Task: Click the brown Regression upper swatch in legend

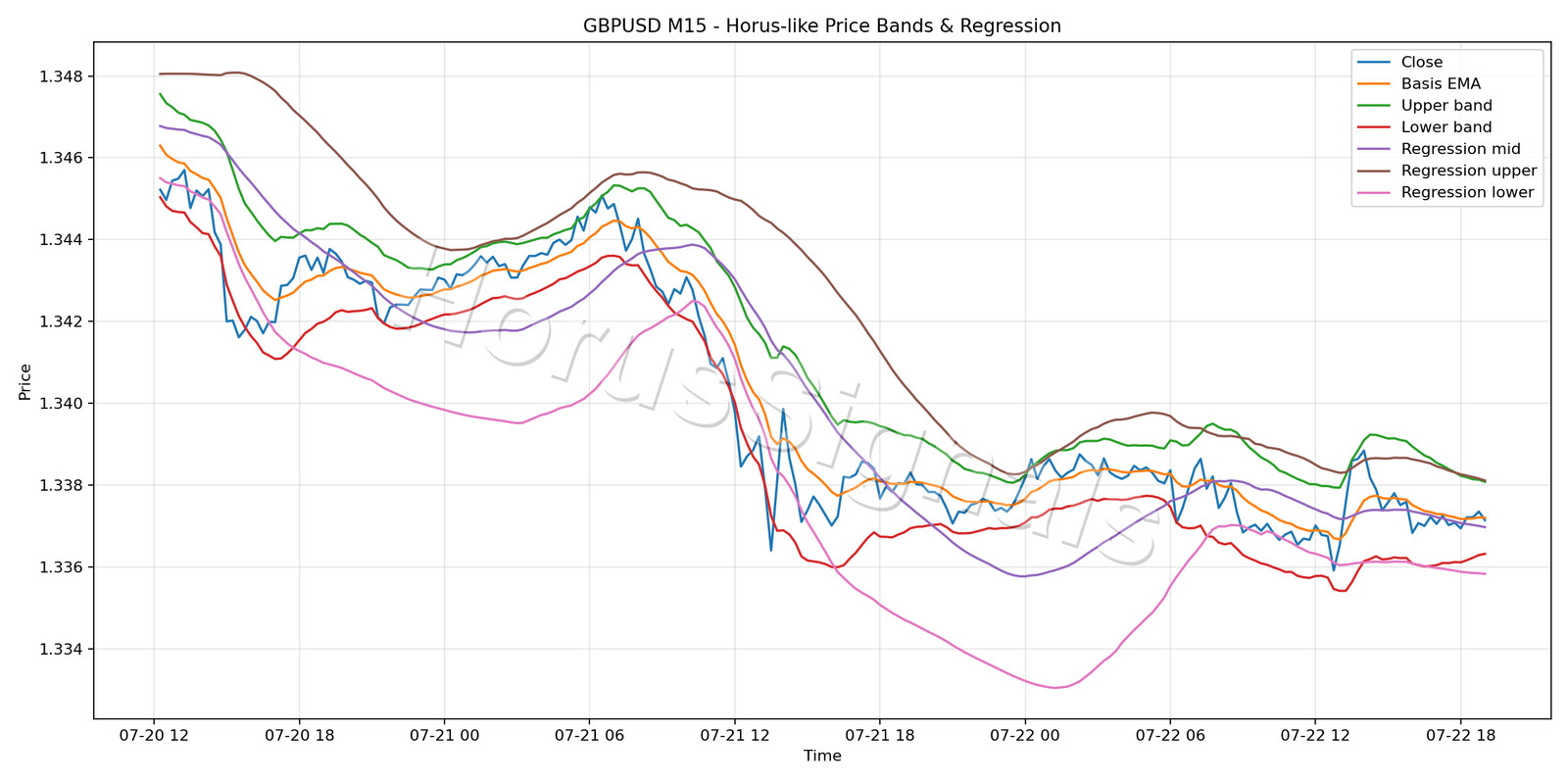Action: (x=1374, y=171)
